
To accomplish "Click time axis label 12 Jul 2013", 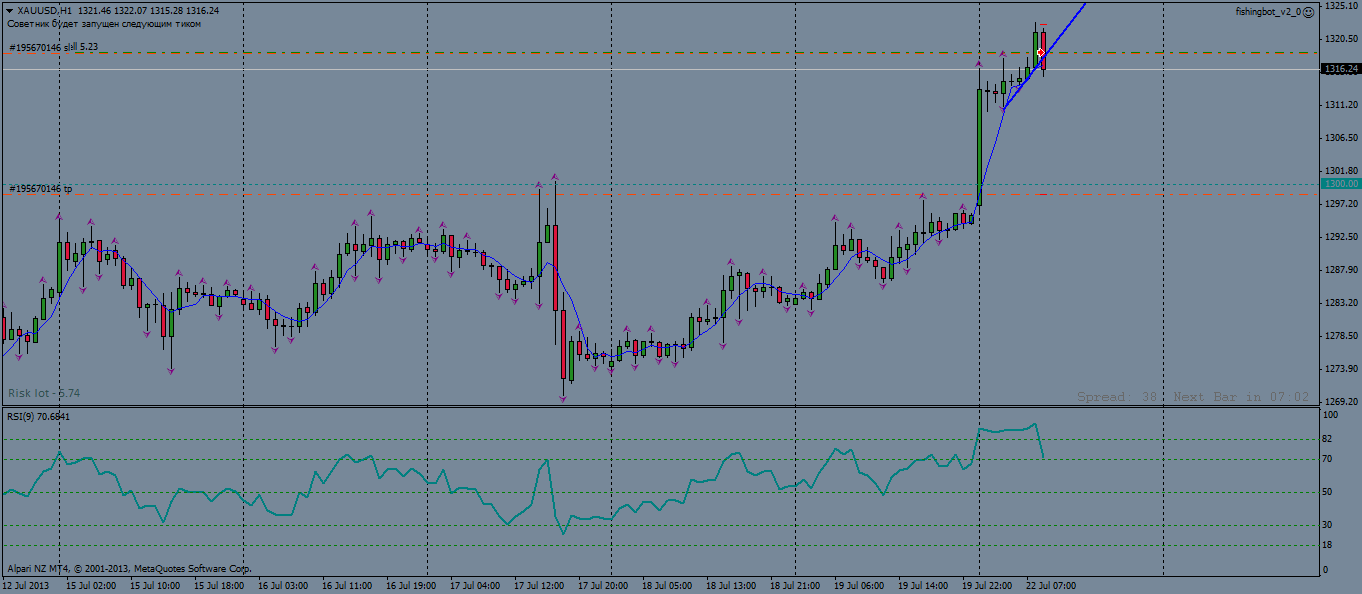I will coord(25,585).
